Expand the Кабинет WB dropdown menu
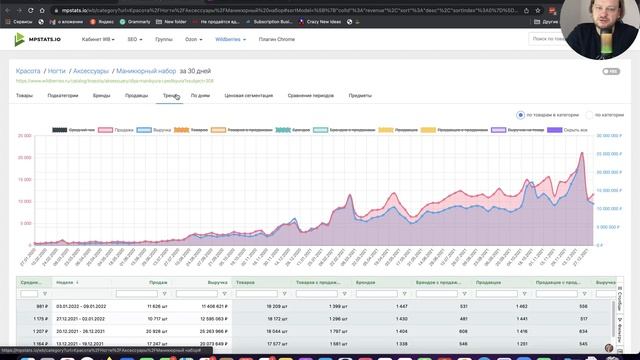 coord(98,40)
